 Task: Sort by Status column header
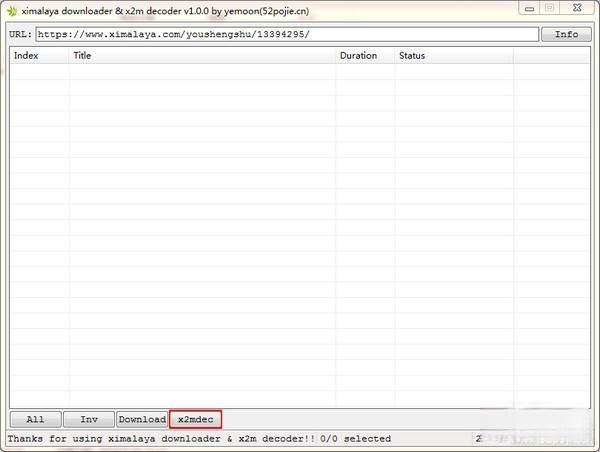(x=454, y=55)
